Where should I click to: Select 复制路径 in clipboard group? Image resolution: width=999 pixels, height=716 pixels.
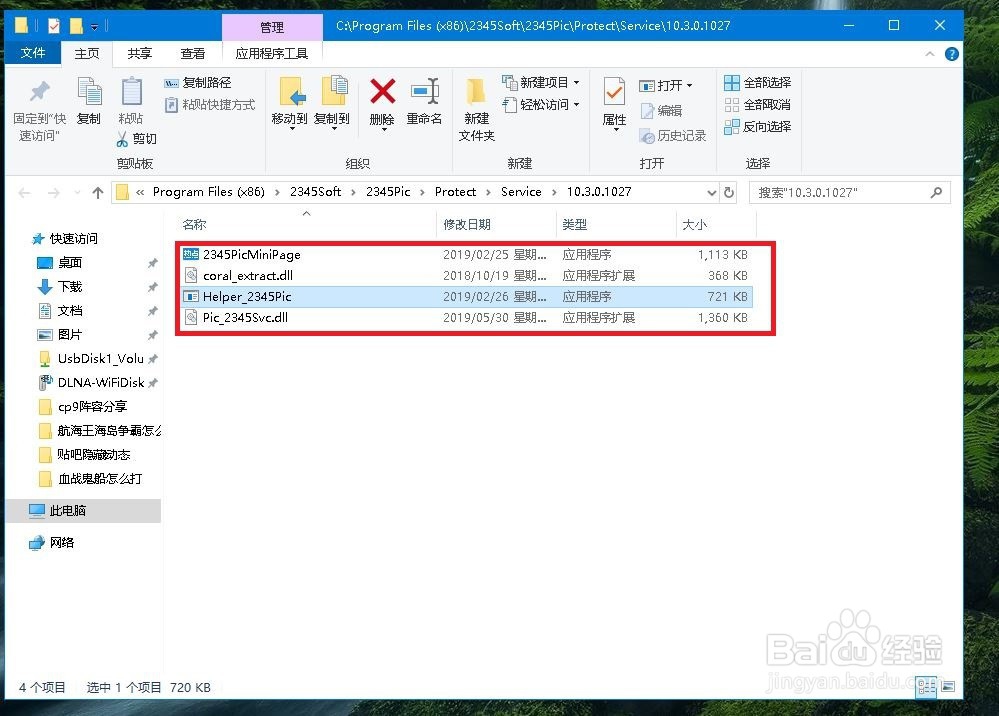[198, 83]
